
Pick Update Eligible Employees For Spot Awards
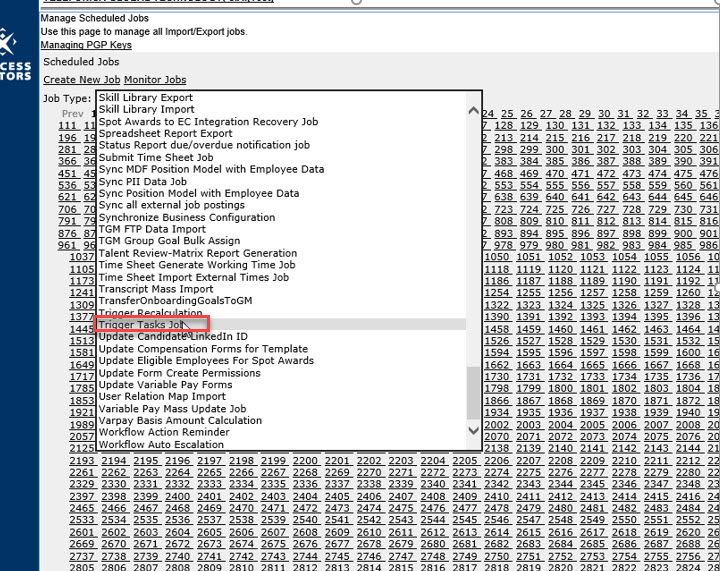(x=206, y=361)
